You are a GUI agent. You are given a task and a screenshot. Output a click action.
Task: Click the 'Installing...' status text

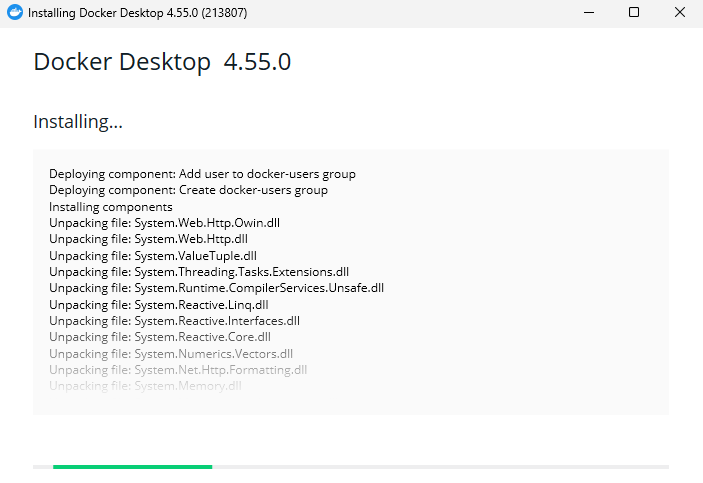pos(78,122)
